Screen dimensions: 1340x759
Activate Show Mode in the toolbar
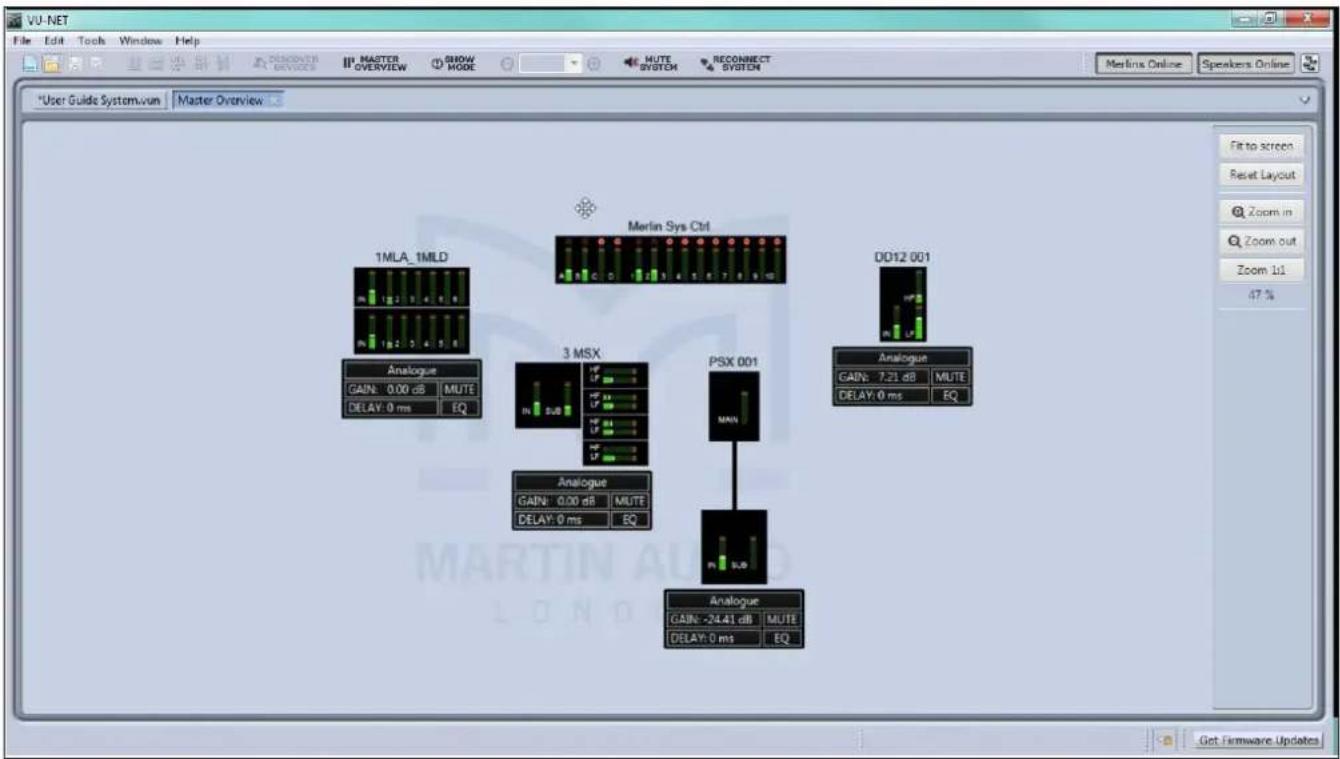point(453,64)
